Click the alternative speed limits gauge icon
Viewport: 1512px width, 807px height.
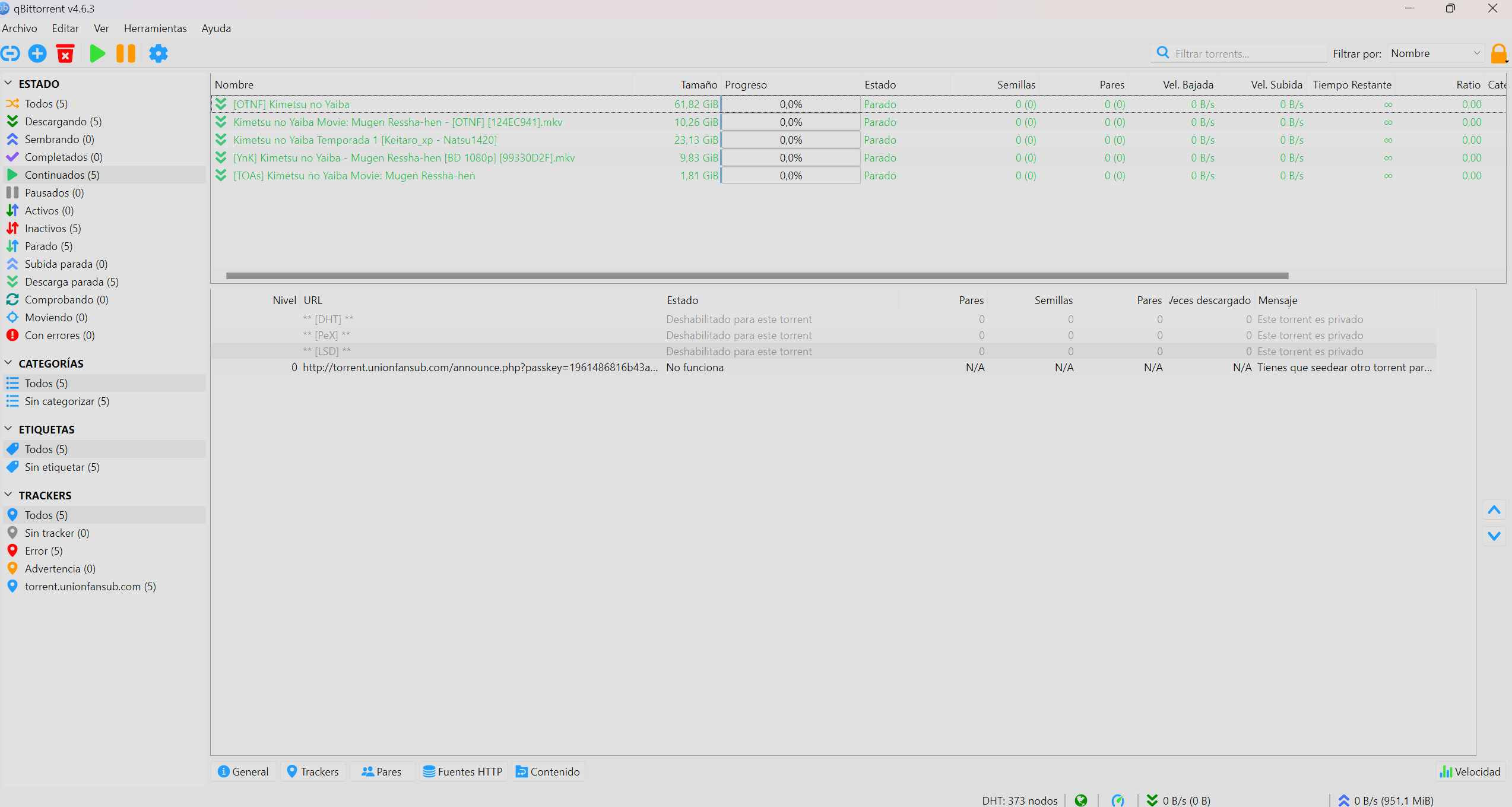[x=1118, y=800]
